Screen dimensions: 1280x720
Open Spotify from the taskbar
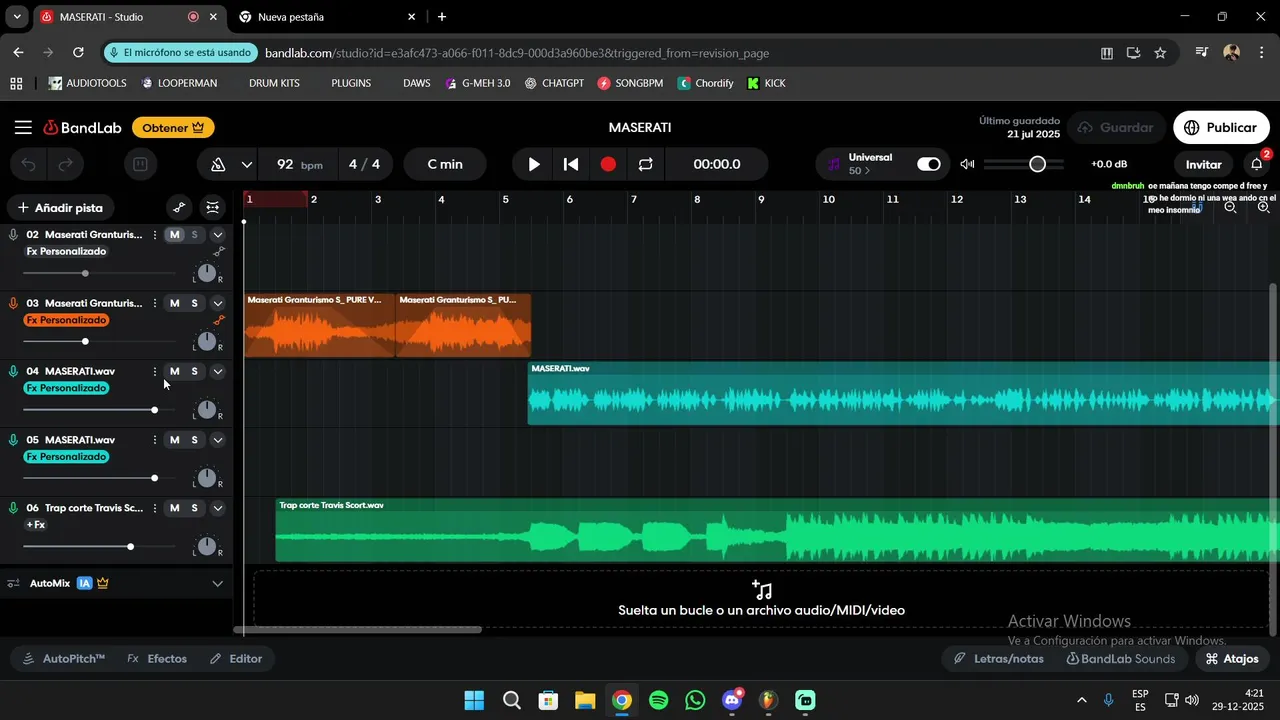click(658, 700)
